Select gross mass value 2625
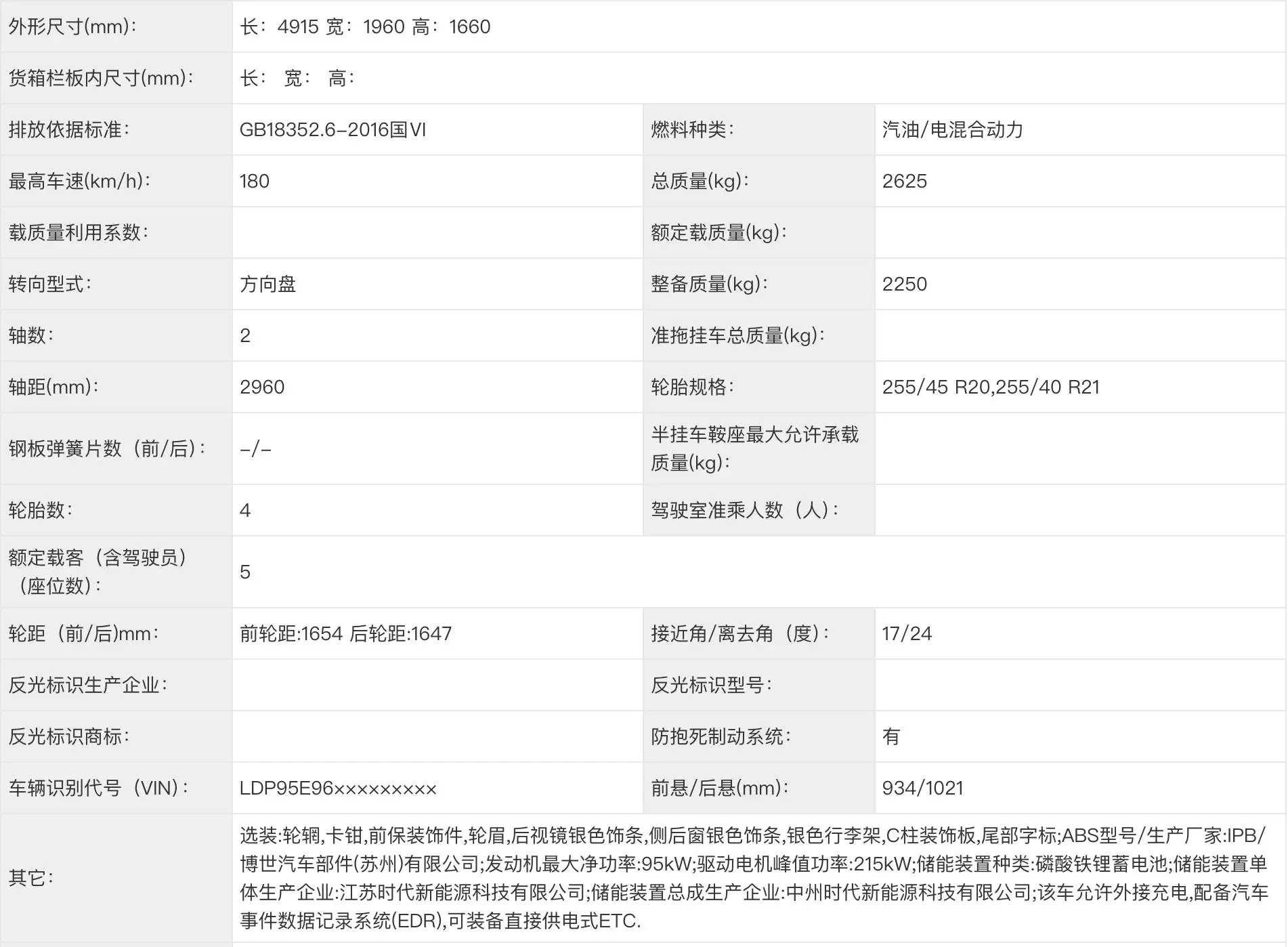Screen dimensions: 1288x947 905,181
